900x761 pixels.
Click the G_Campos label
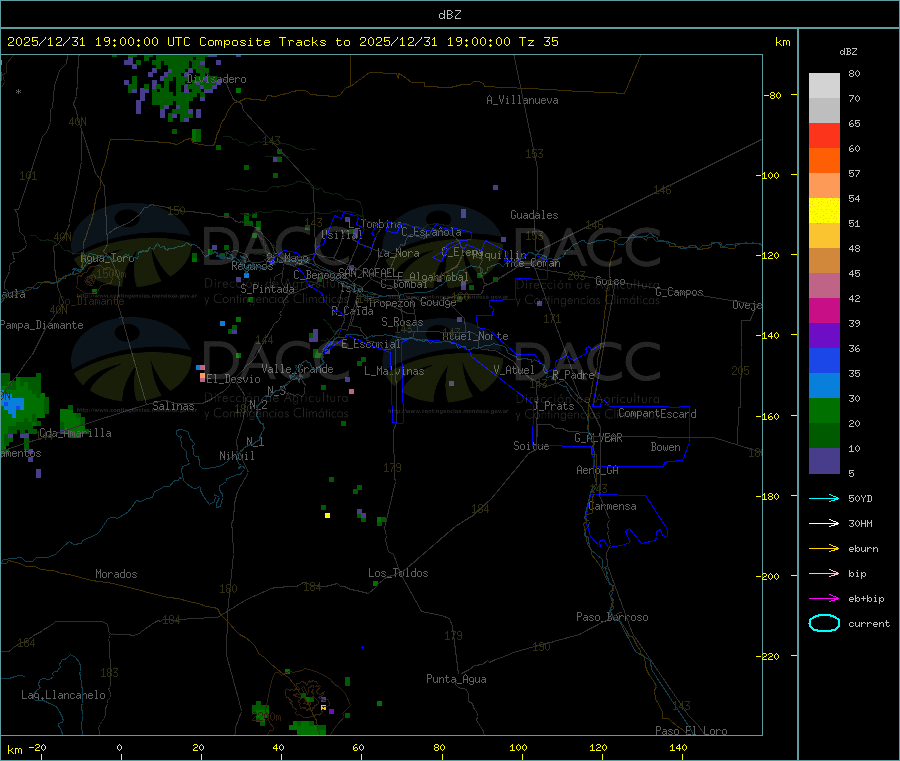click(x=680, y=292)
